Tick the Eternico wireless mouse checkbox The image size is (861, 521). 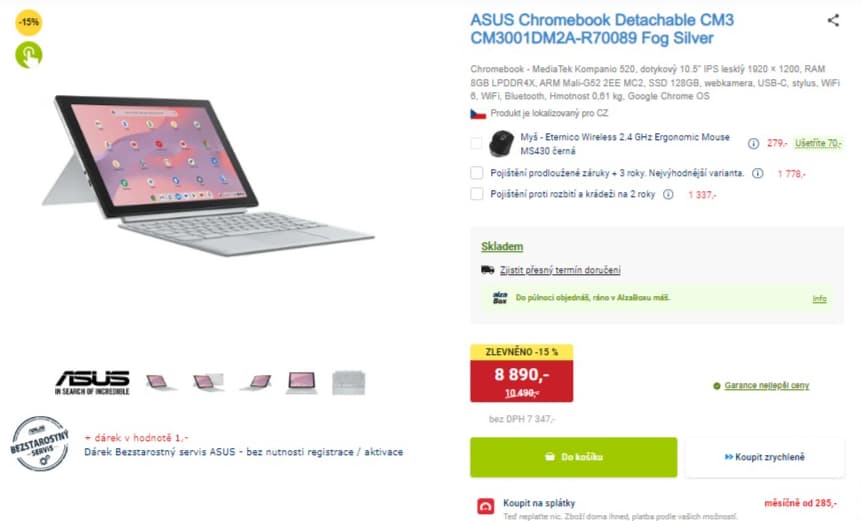tap(477, 143)
